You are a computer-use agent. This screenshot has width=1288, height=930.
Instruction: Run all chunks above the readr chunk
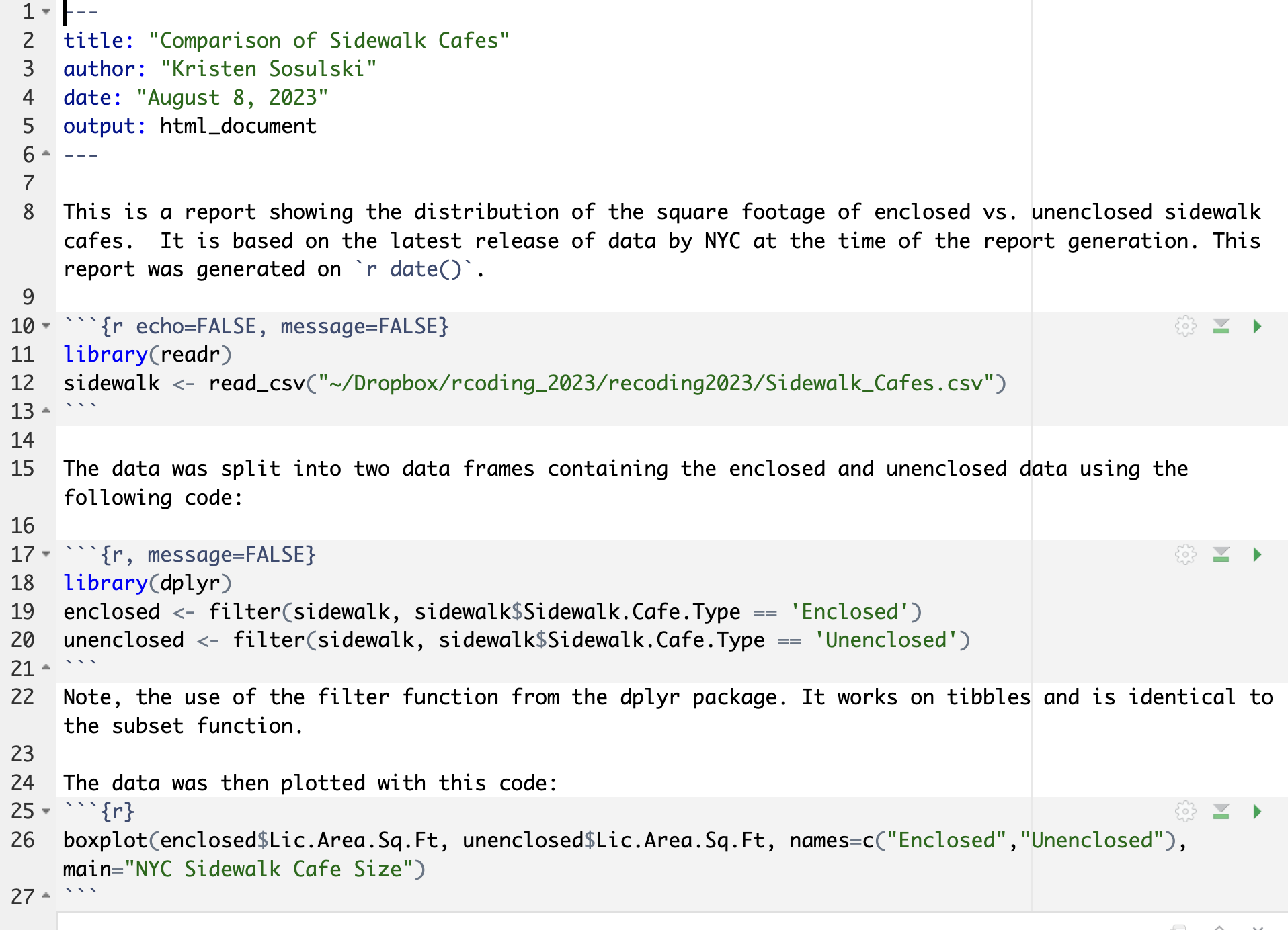click(x=1221, y=327)
